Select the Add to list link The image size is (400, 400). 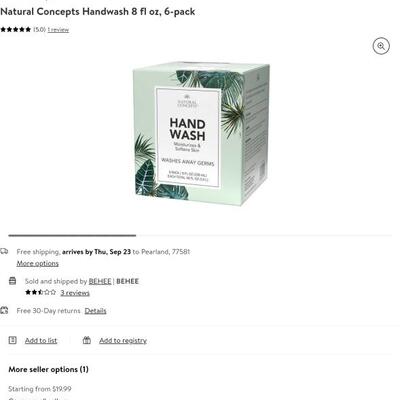point(41,340)
